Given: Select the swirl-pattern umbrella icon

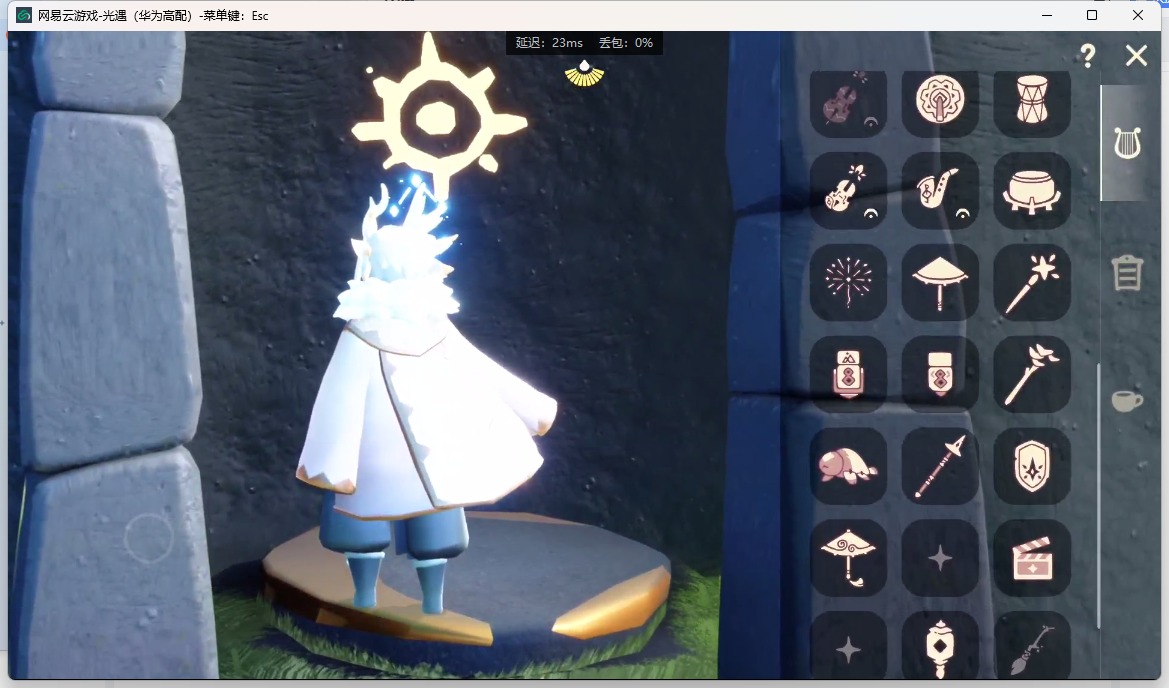Looking at the screenshot, I should pyautogui.click(x=848, y=558).
